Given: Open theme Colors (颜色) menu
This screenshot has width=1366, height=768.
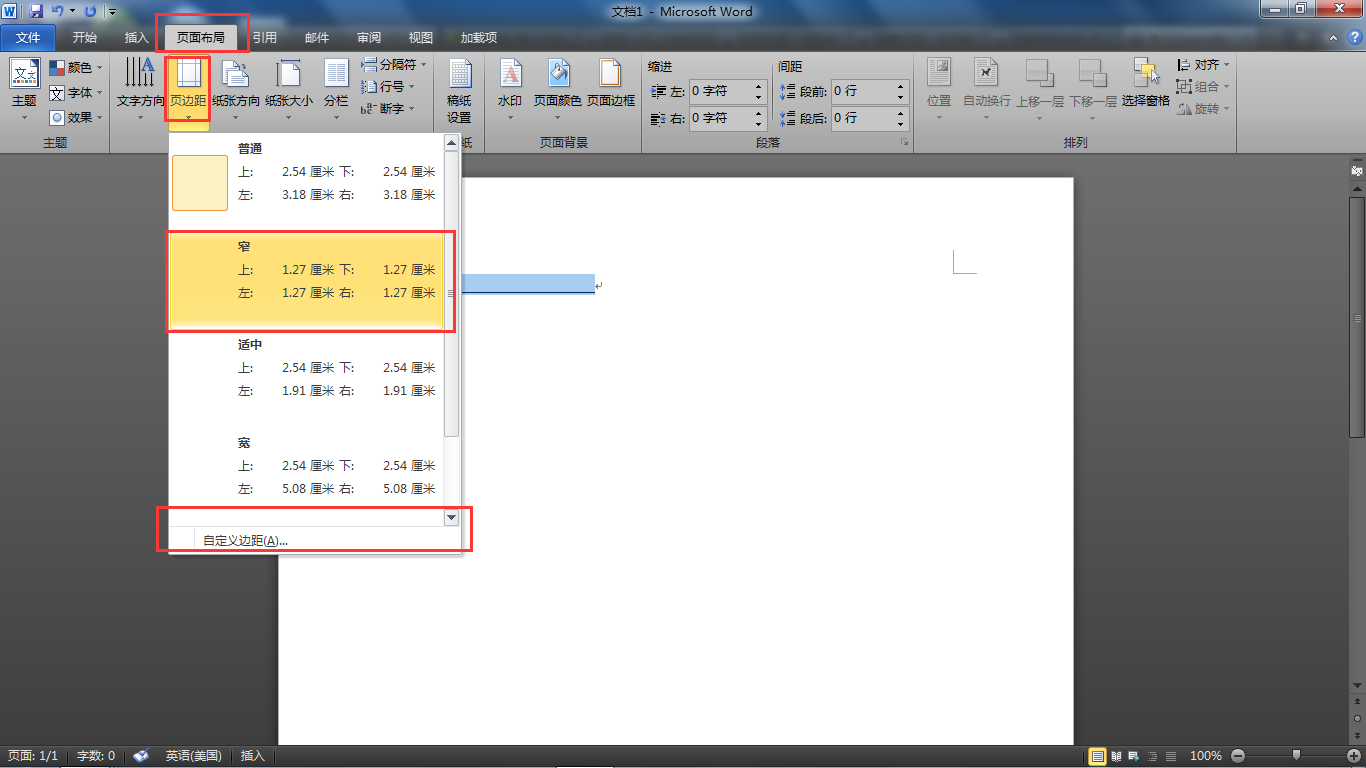Looking at the screenshot, I should [x=76, y=67].
